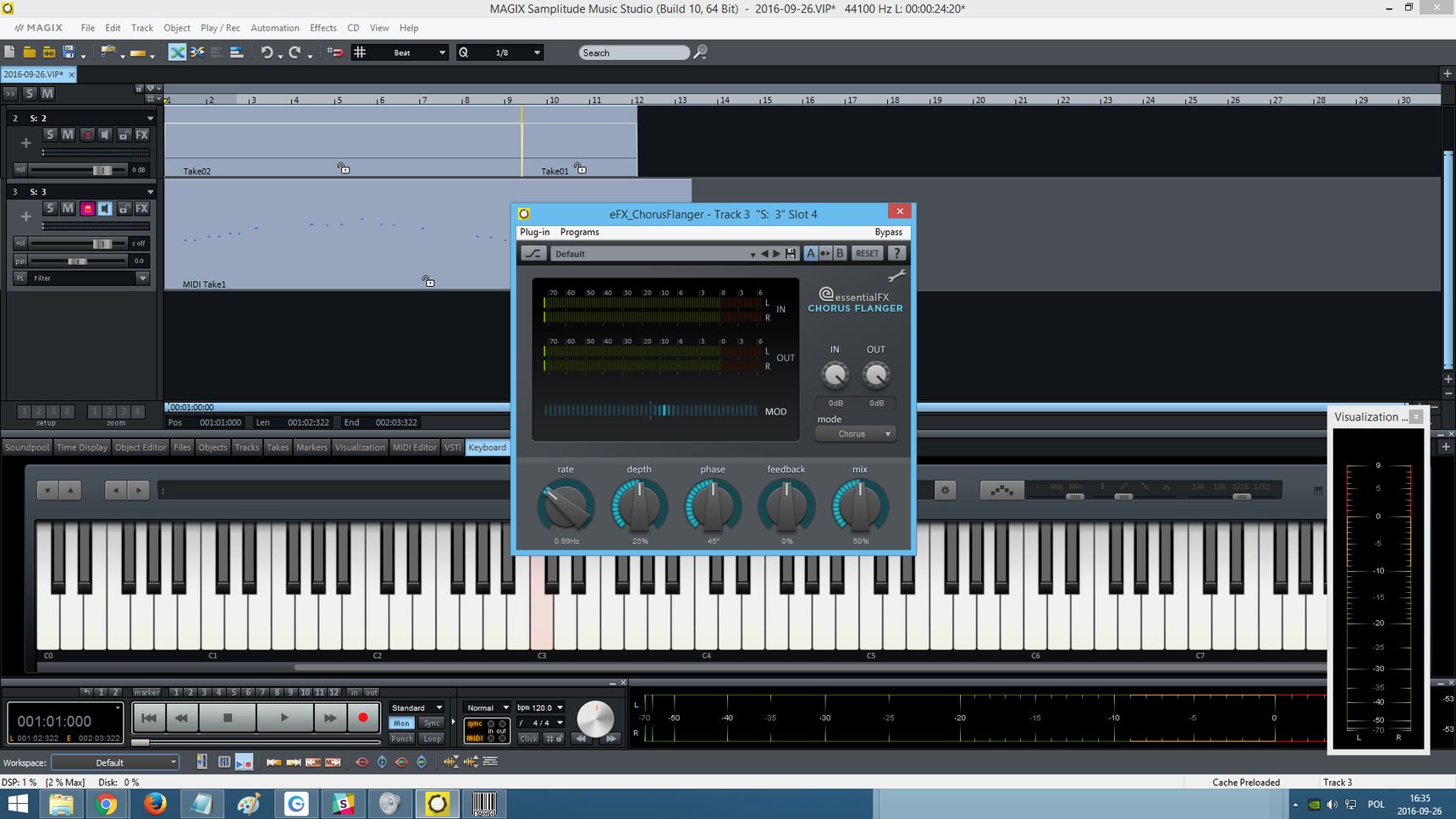Toggle the crossfade mode icon in toolbar
This screenshot has height=819, width=1456.
click(x=177, y=52)
